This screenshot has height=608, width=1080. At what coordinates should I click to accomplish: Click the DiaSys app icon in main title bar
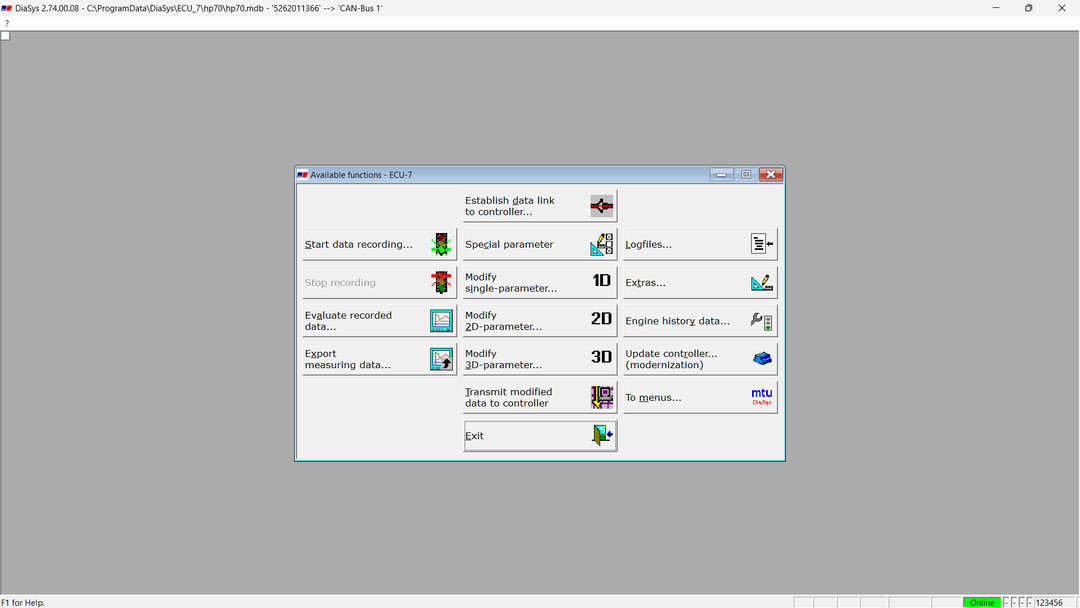[7, 8]
